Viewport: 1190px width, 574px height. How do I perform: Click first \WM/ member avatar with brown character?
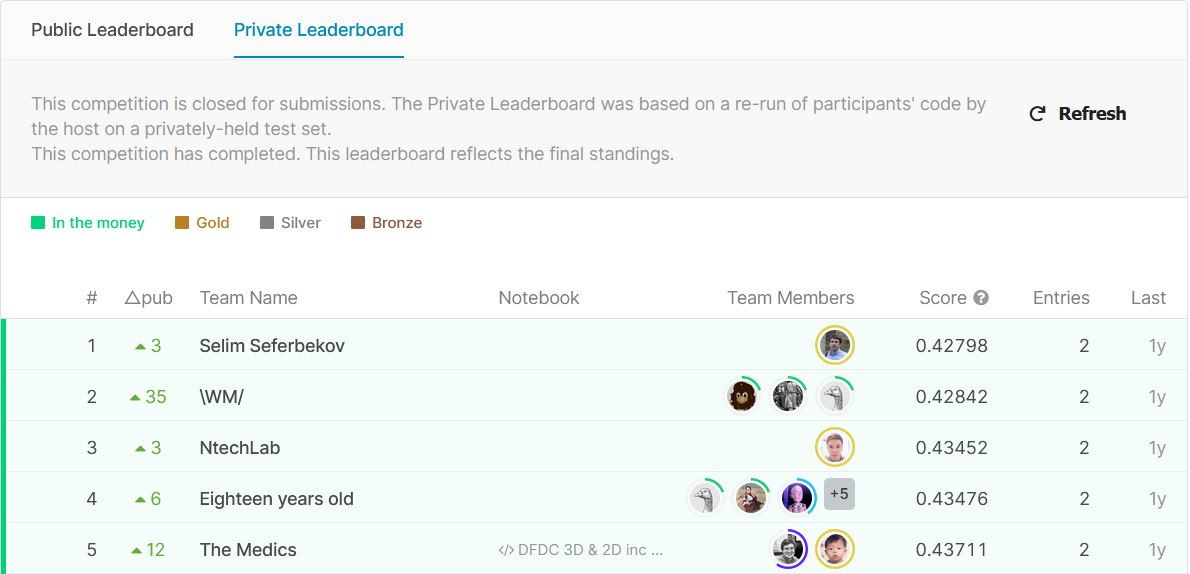(x=742, y=397)
